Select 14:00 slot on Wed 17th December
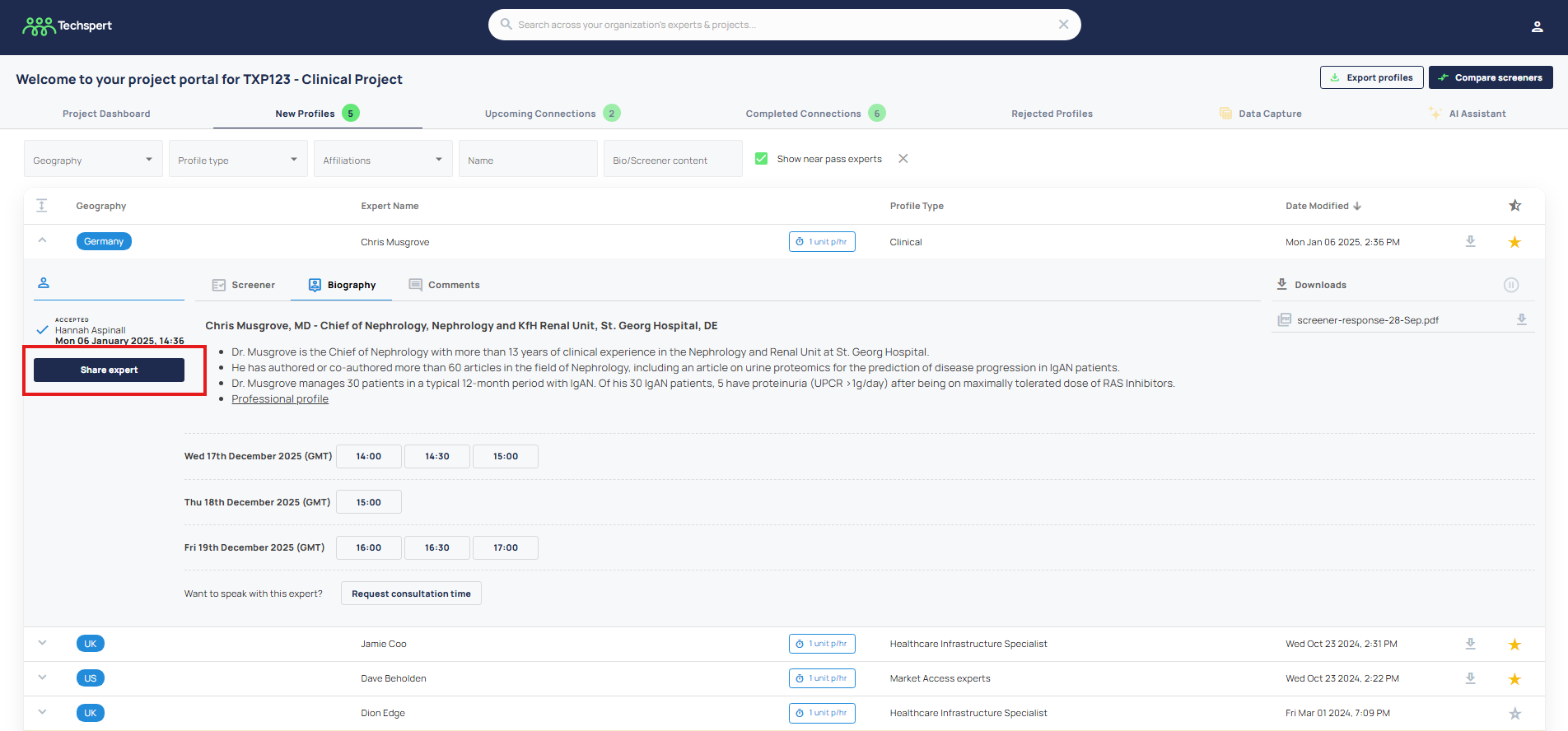The height and width of the screenshot is (731, 1568). click(369, 456)
